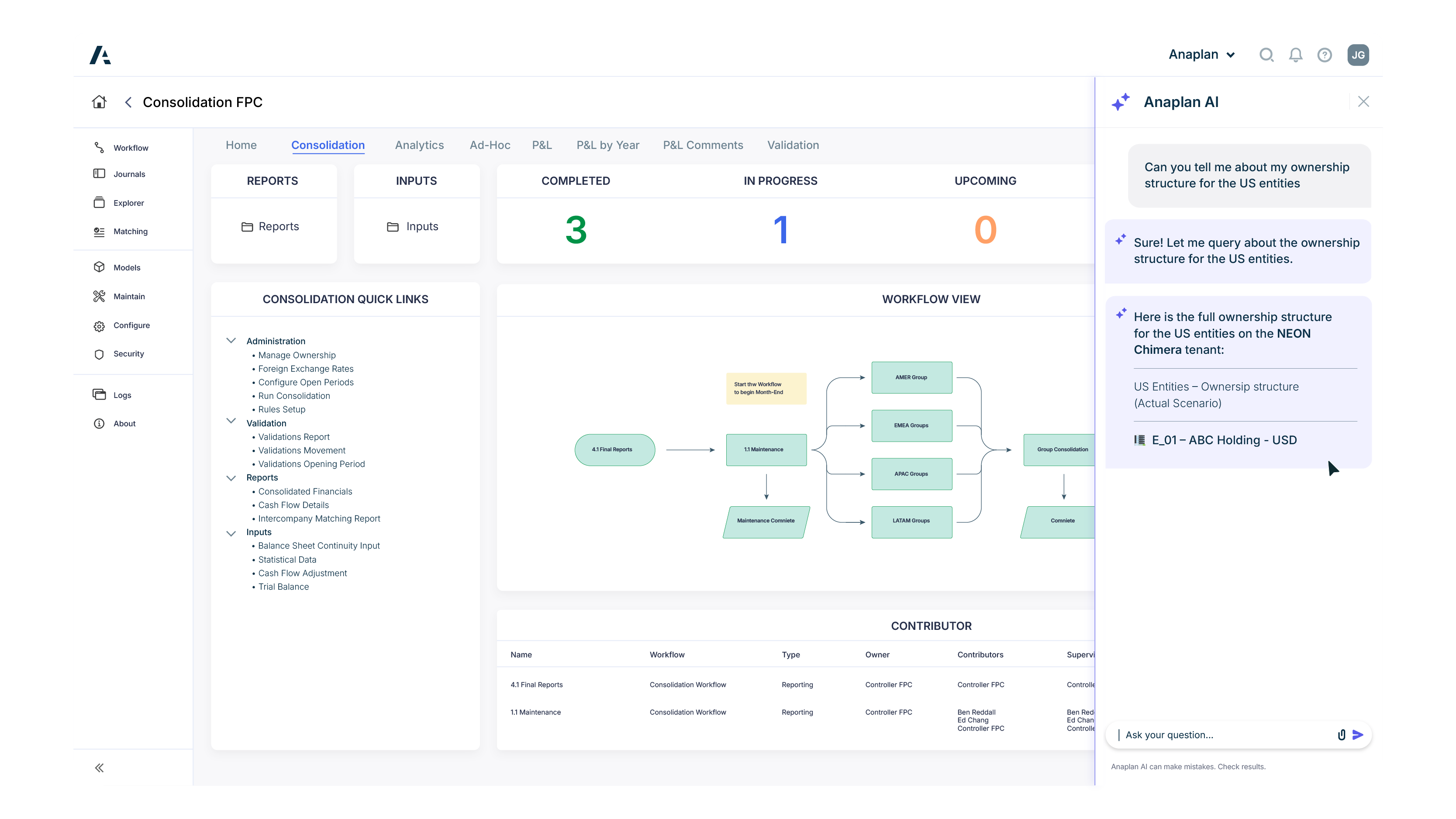Viewport: 1456px width, 819px height.
Task: Select the EMEA Groups workflow node
Action: point(911,425)
